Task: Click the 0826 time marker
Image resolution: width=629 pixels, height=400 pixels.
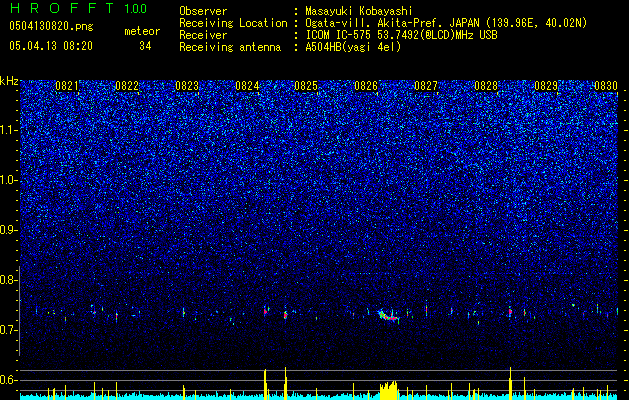Action: click(366, 86)
